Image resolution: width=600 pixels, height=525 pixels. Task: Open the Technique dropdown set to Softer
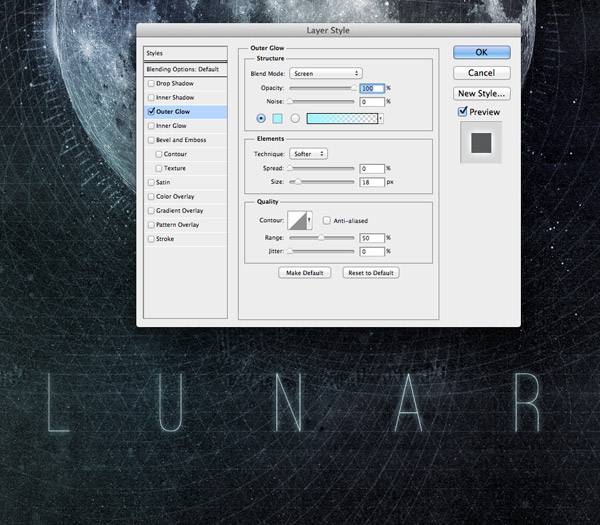(309, 154)
